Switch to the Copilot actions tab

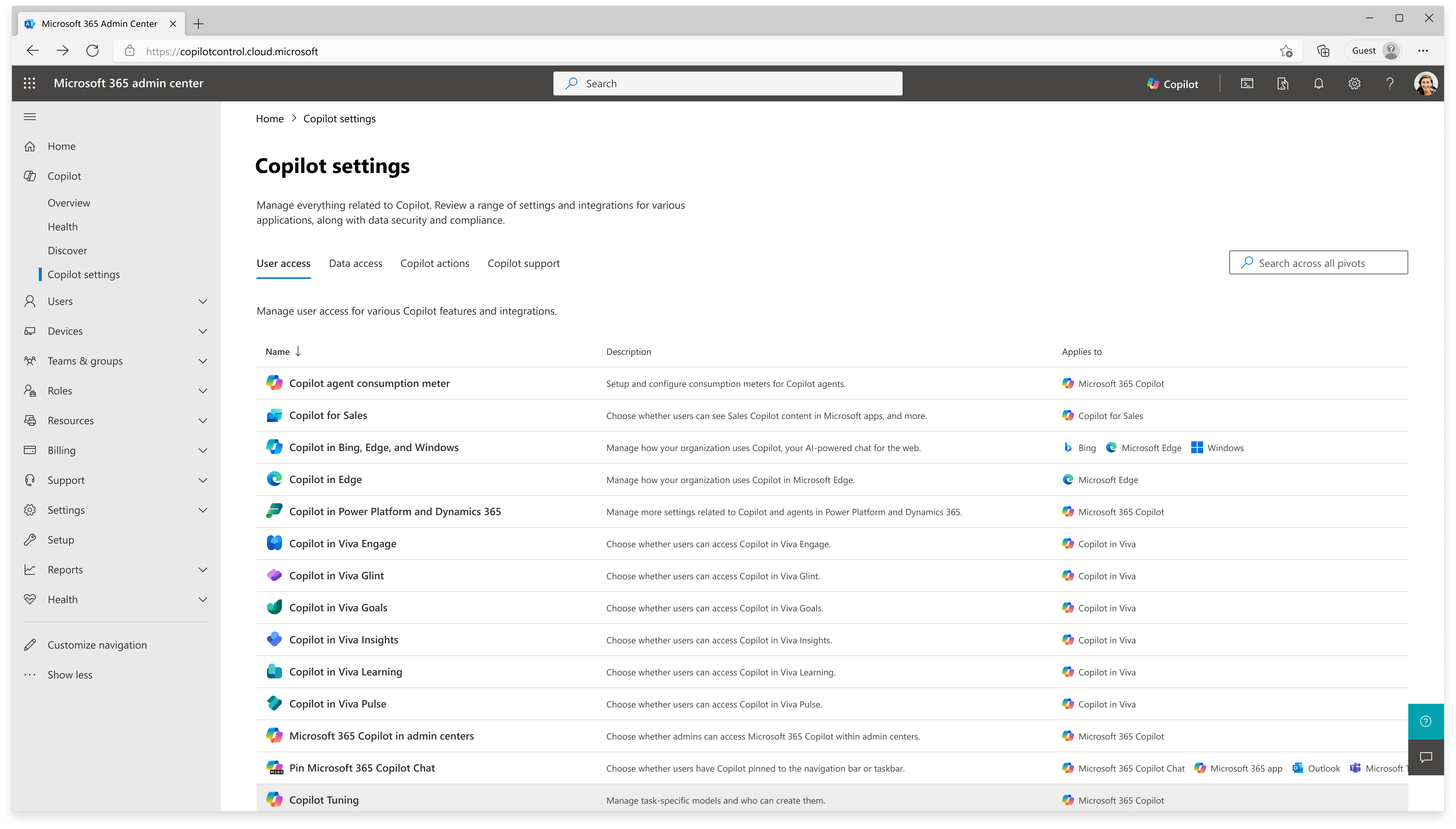click(x=434, y=263)
